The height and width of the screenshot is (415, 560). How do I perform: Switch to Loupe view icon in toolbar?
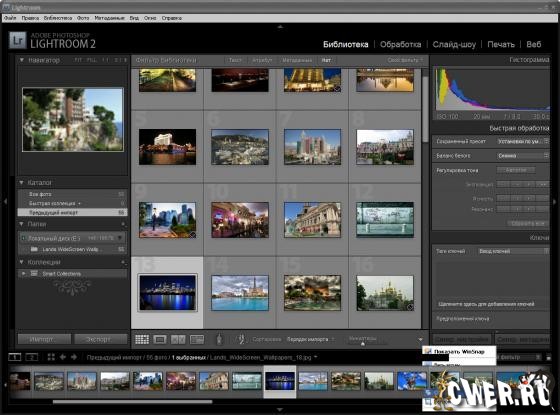point(160,339)
